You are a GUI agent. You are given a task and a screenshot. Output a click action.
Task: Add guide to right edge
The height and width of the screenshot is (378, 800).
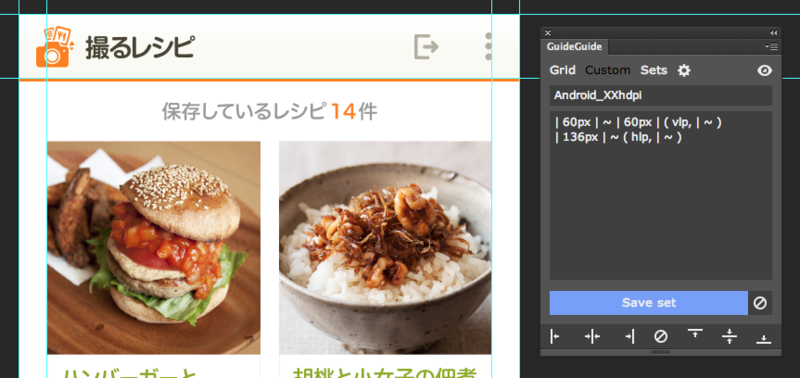coord(630,337)
